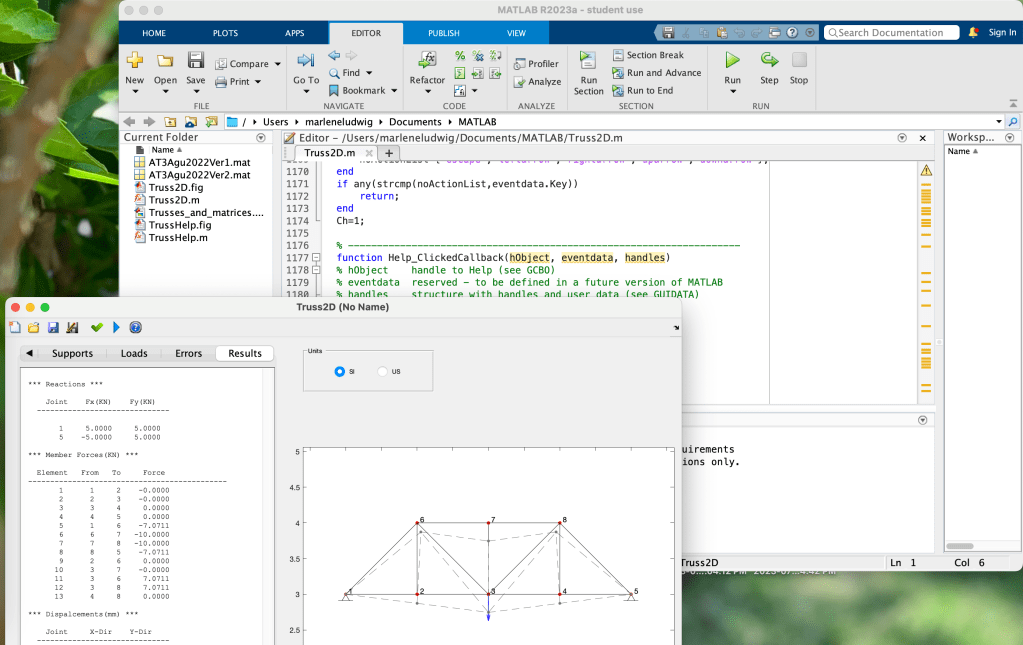Click the green checkmark in Truss2D toolbar
The width and height of the screenshot is (1023, 645).
tap(97, 327)
